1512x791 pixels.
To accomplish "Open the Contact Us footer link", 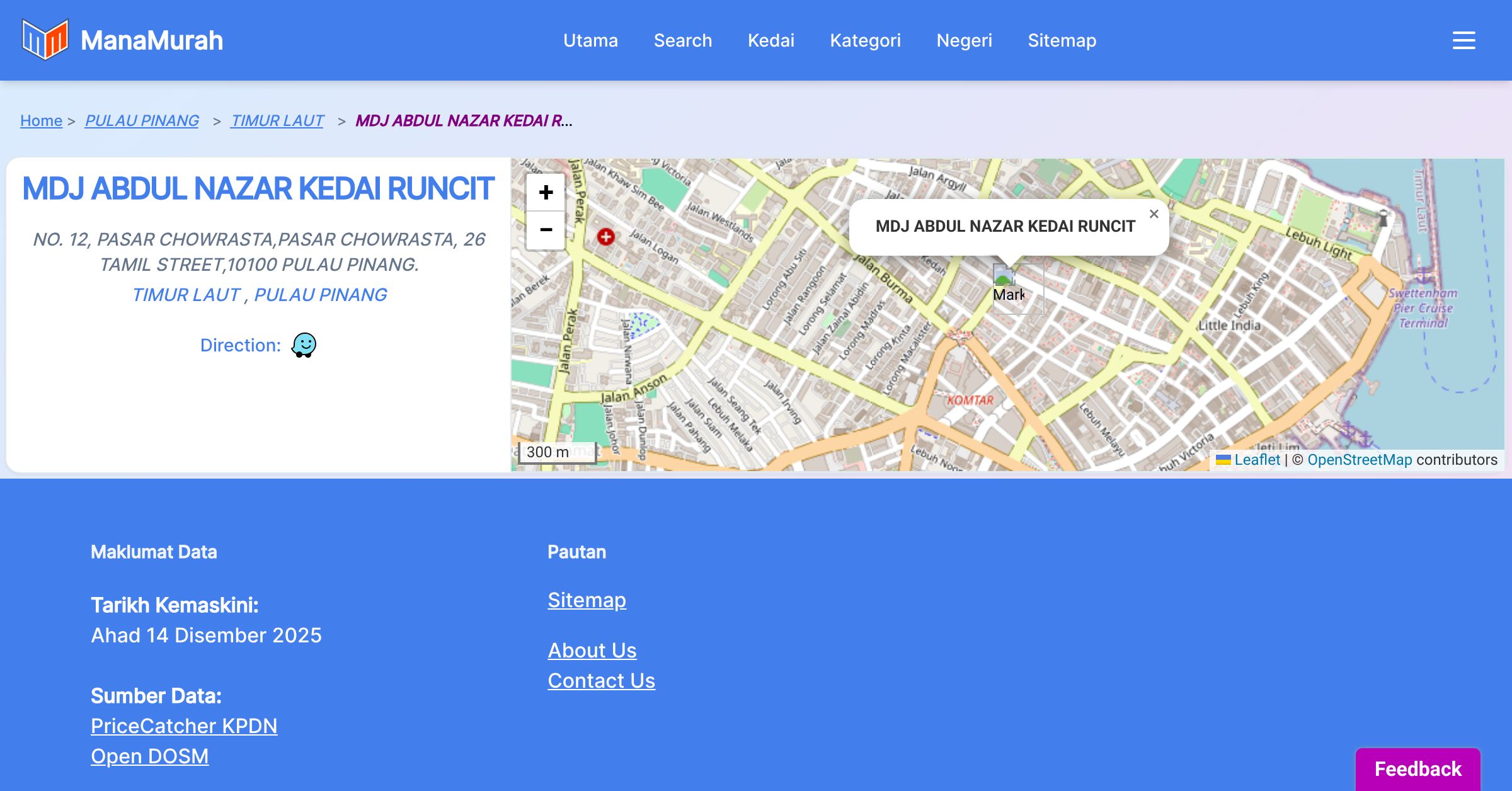I will (601, 680).
